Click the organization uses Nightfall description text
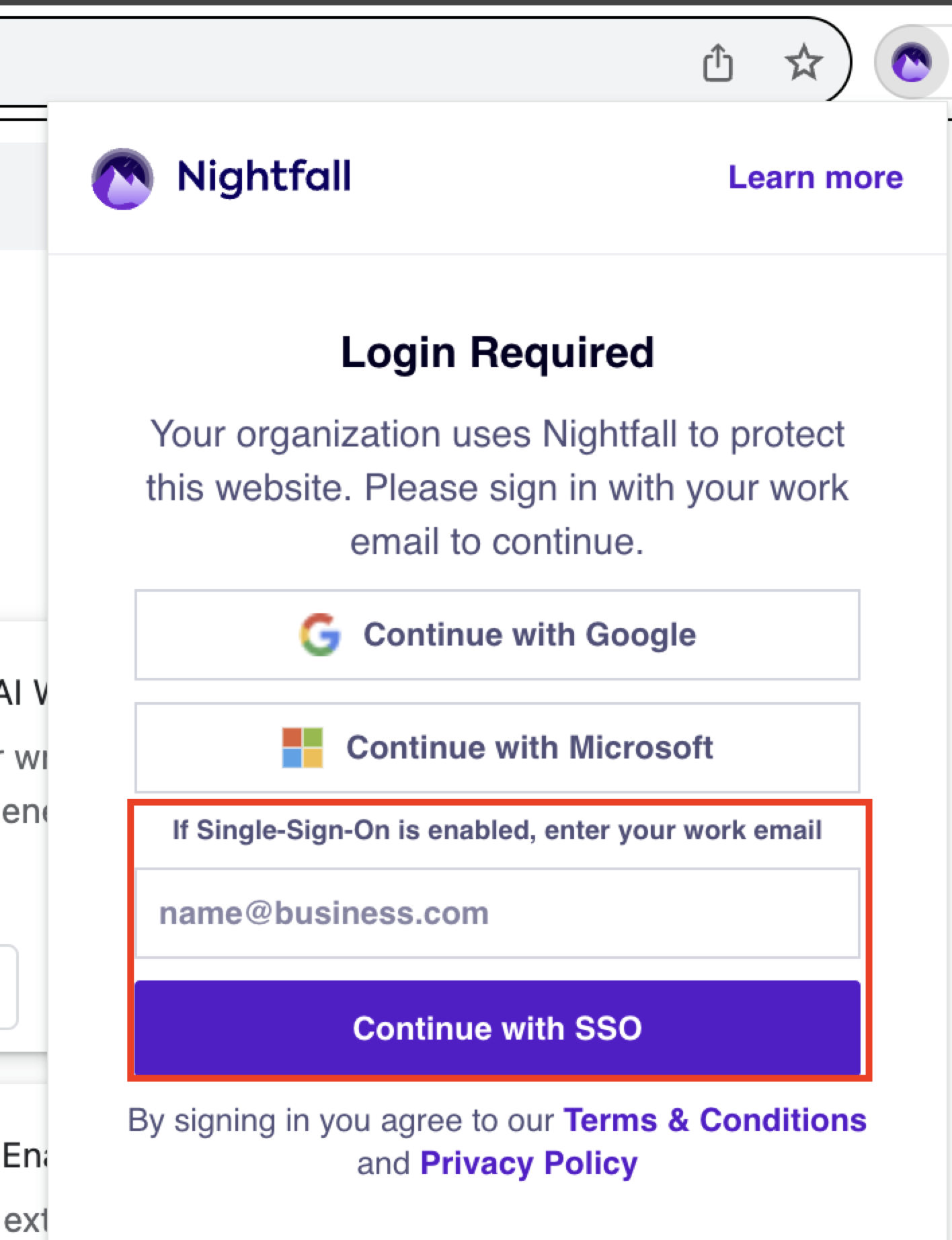 (498, 488)
